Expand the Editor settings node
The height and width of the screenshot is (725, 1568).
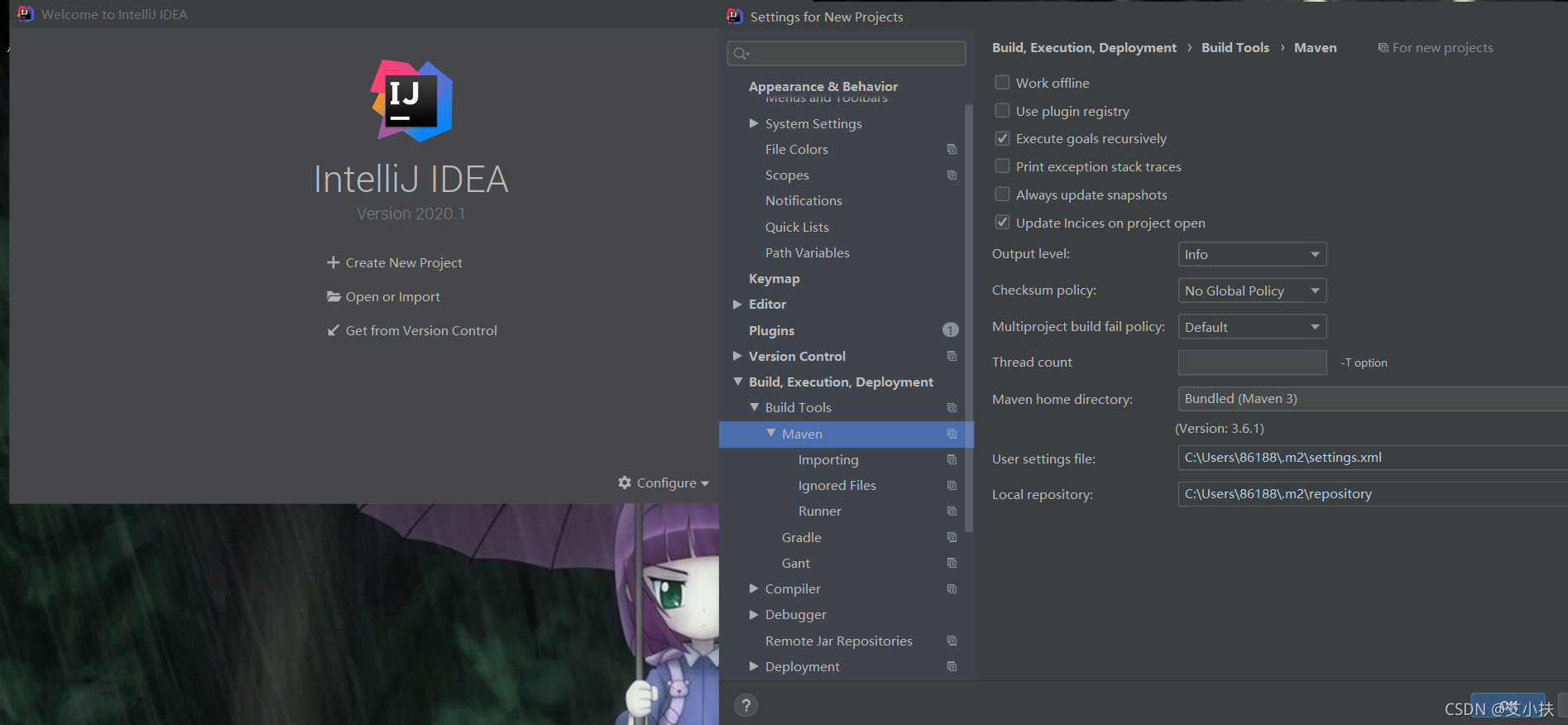pos(737,304)
